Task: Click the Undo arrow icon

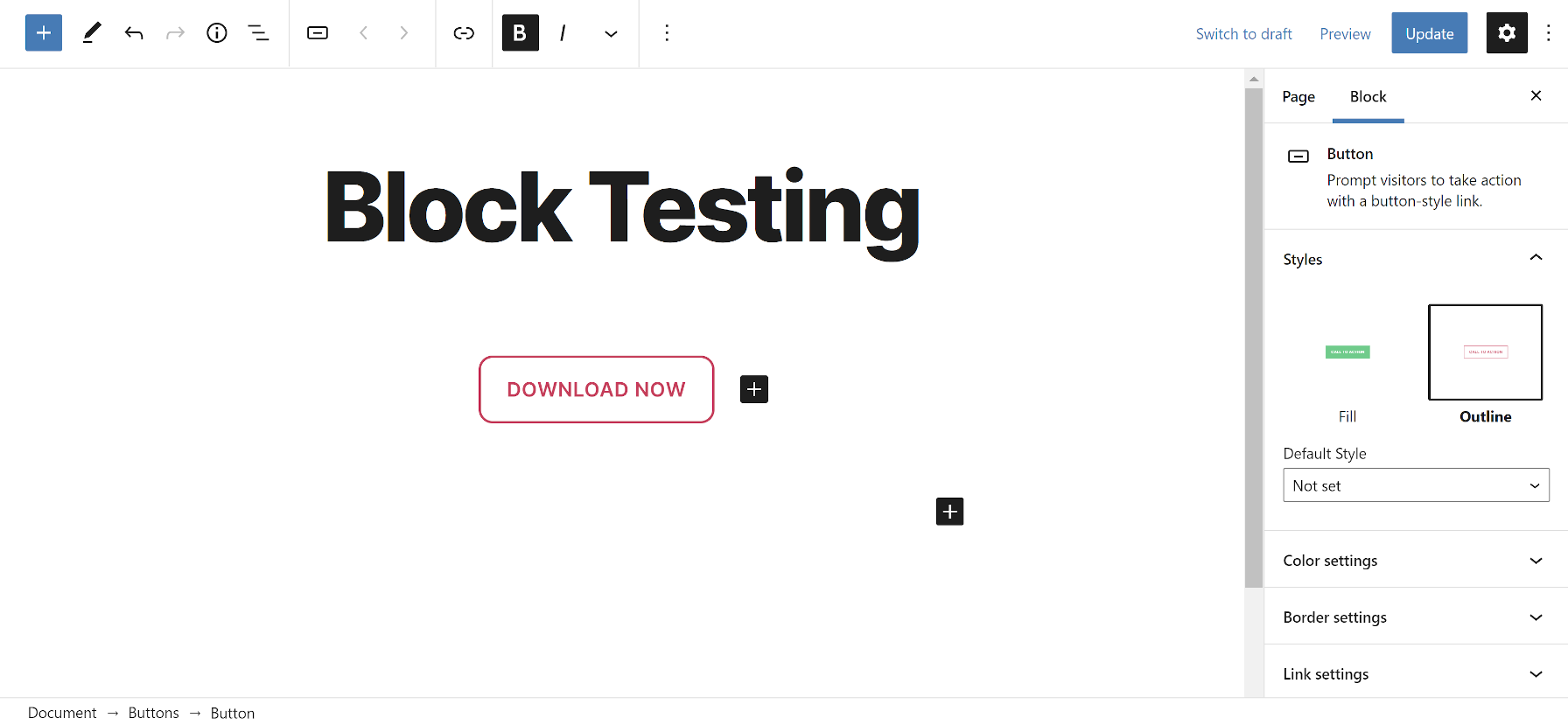Action: coord(134,33)
